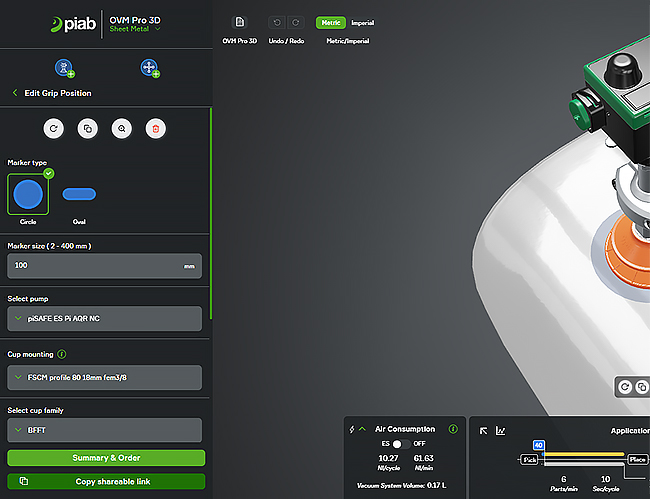Select the Oval marker type

coord(79,194)
